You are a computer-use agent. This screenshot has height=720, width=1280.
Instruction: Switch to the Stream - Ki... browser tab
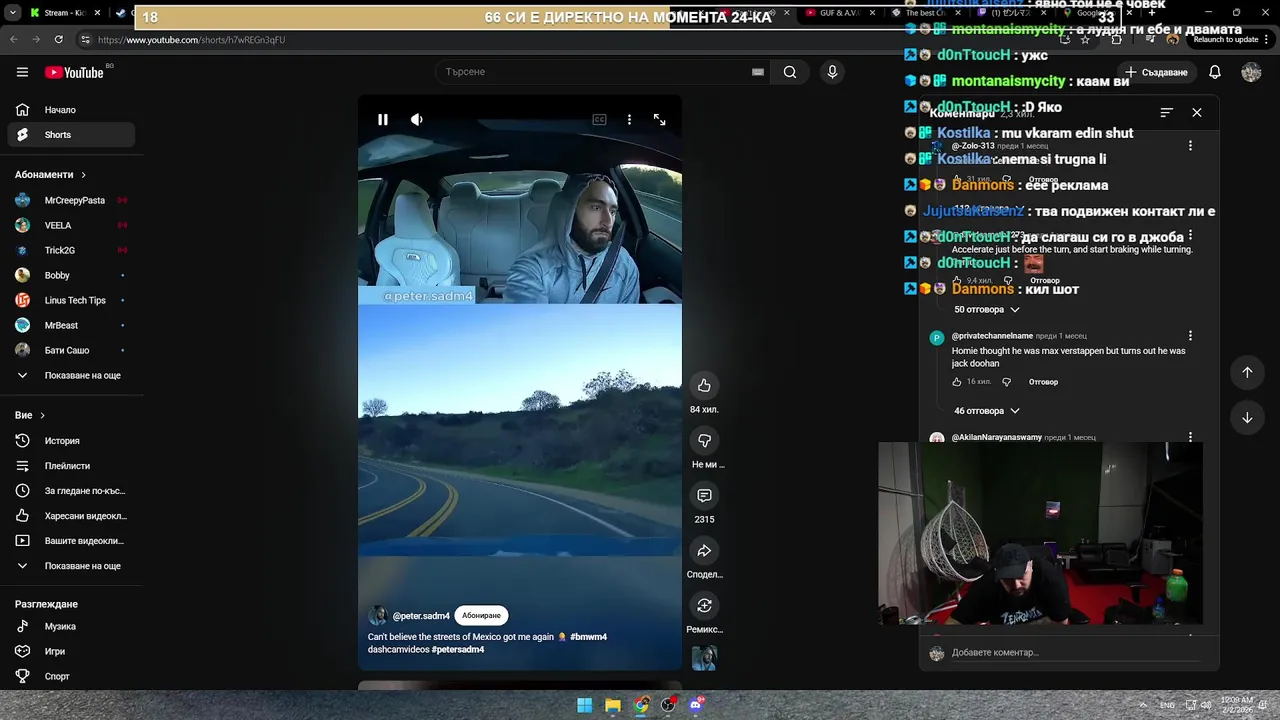click(x=65, y=13)
